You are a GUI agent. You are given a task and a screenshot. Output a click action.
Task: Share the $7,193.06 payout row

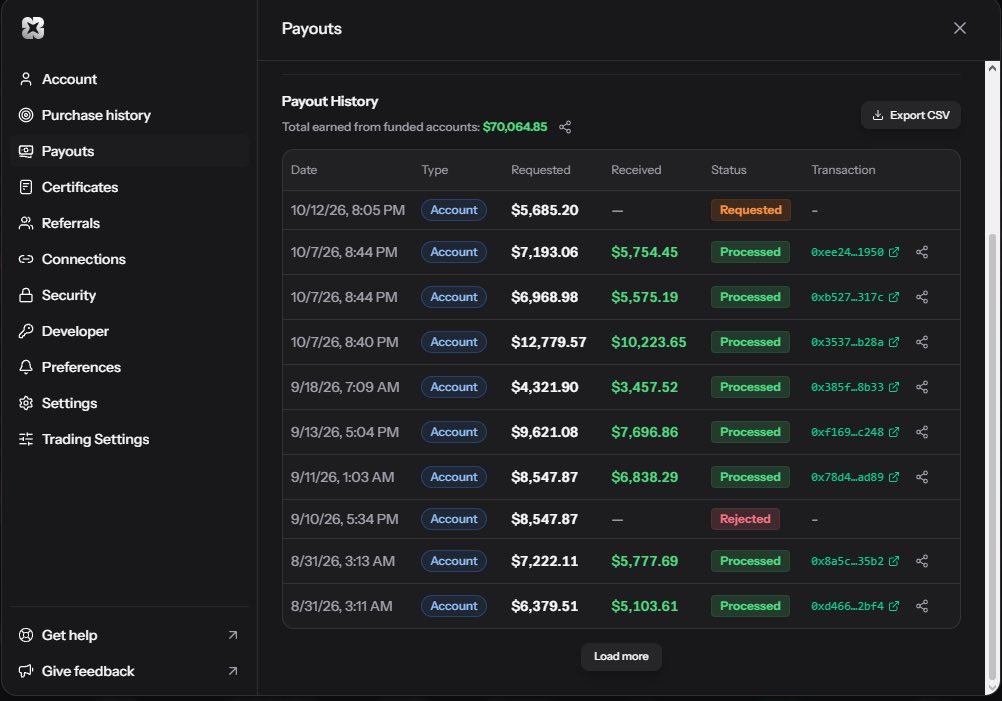click(x=922, y=252)
